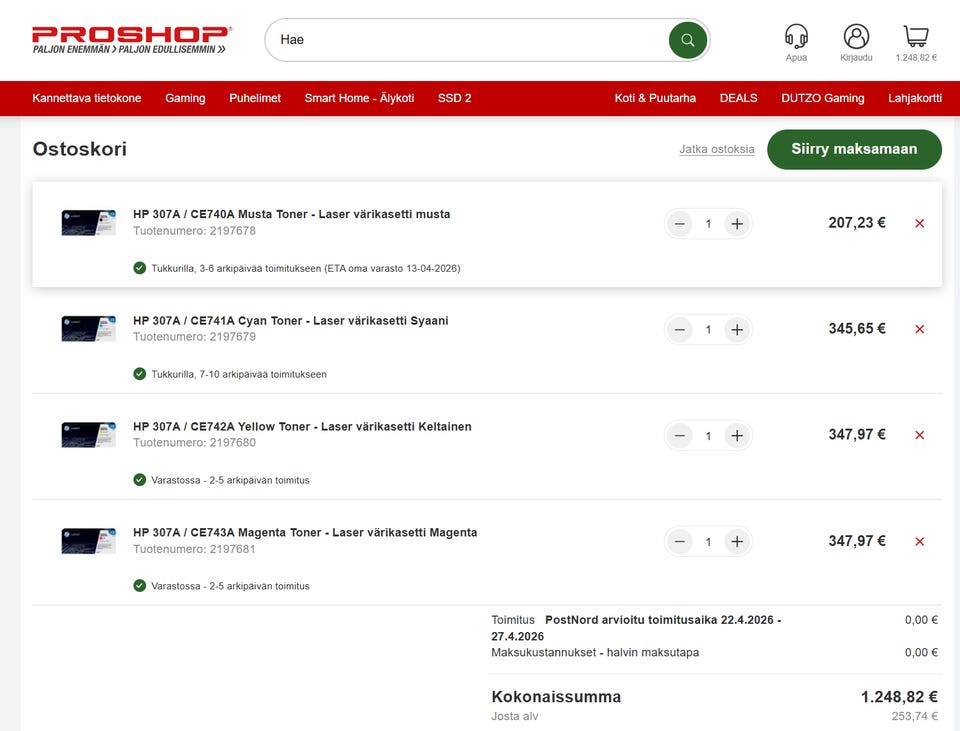Open CE740A Musta toner product thumbnail
This screenshot has height=731, width=960.
coord(88,223)
